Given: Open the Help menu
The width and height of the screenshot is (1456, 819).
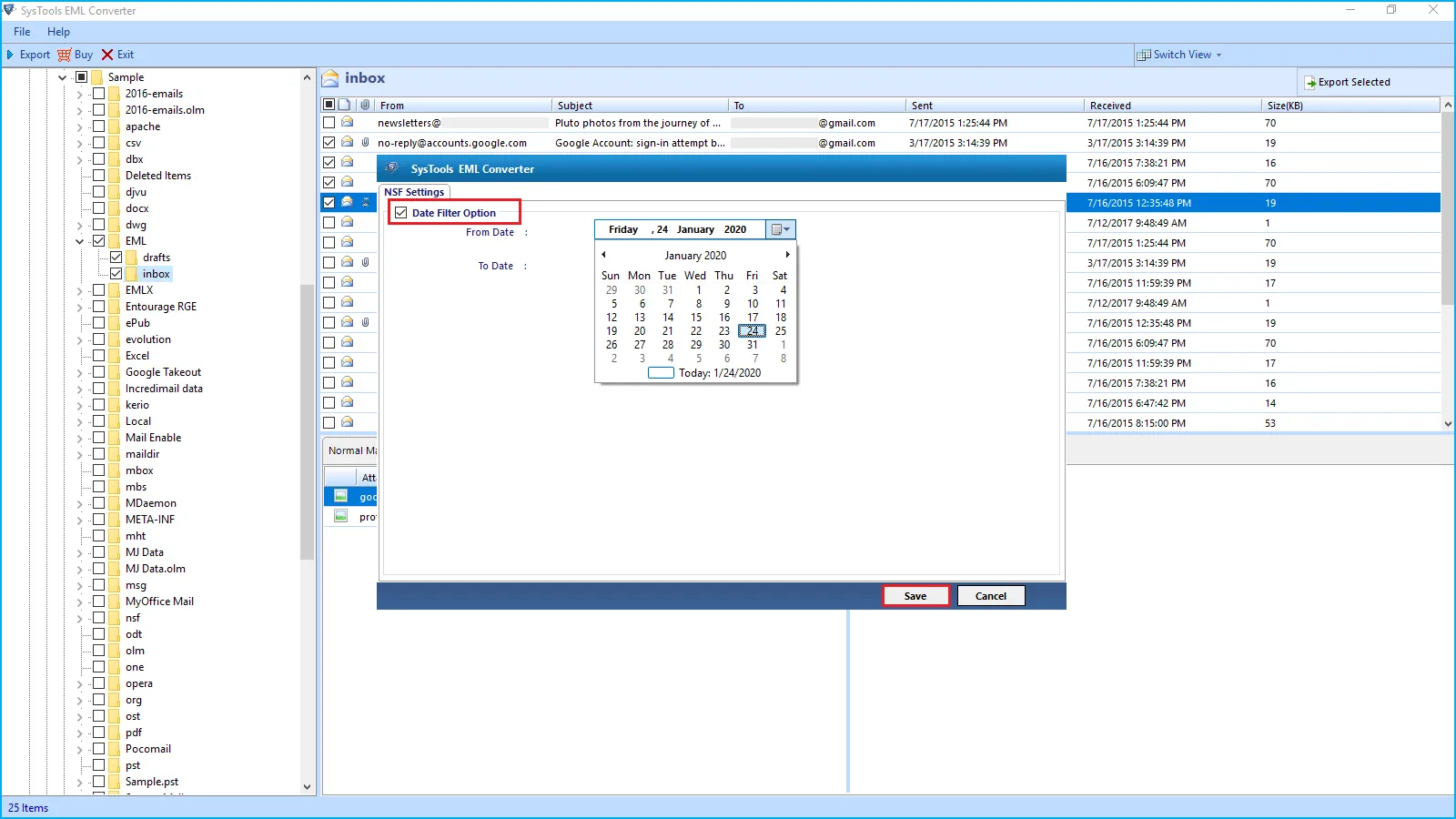Looking at the screenshot, I should (x=58, y=32).
